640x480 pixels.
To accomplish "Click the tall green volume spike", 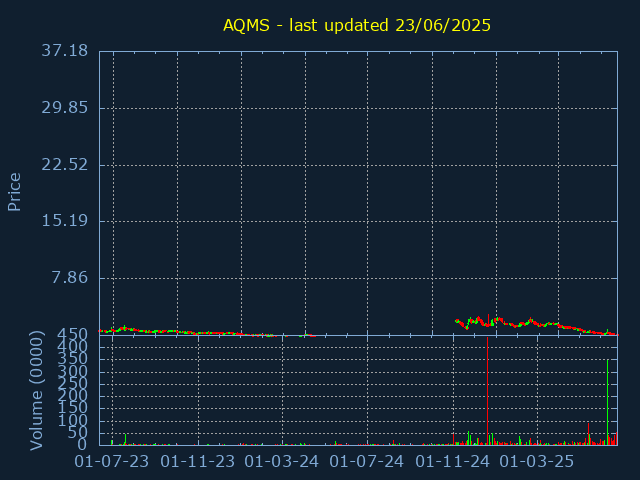I will [x=607, y=402].
